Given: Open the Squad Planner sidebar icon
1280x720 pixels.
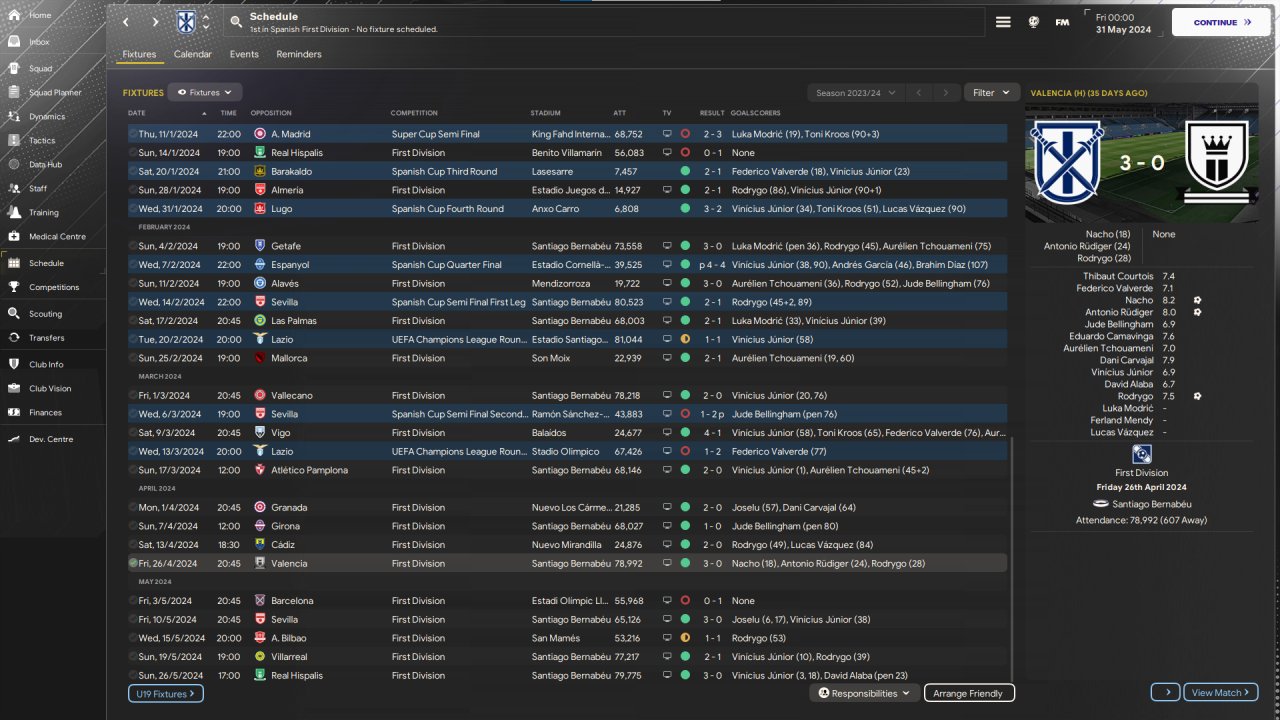Looking at the screenshot, I should pos(14,92).
